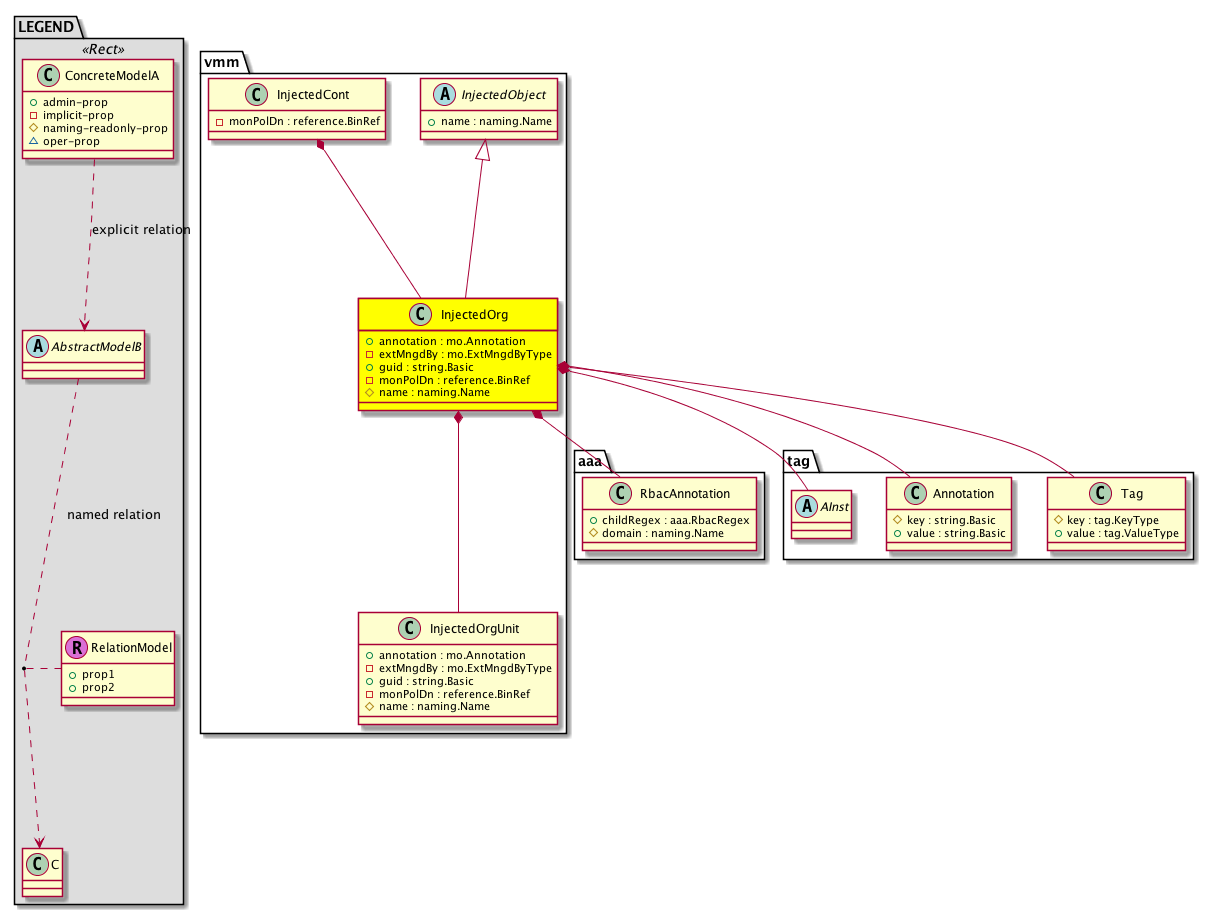The height and width of the screenshot is (915, 1214).
Task: Click the InjectedObject abstract class icon
Action: click(442, 95)
